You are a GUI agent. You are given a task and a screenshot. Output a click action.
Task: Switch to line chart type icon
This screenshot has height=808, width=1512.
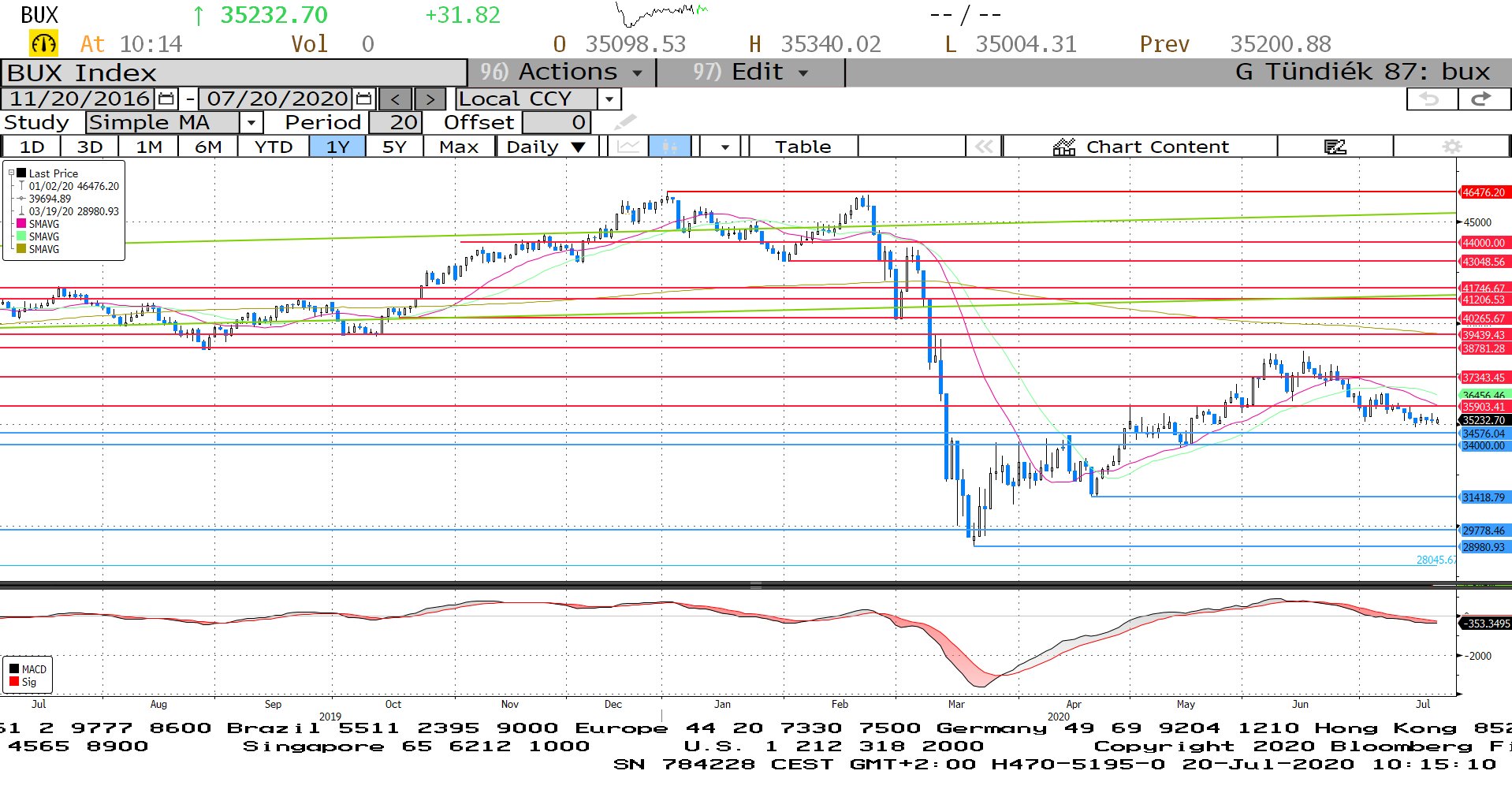coord(628,147)
